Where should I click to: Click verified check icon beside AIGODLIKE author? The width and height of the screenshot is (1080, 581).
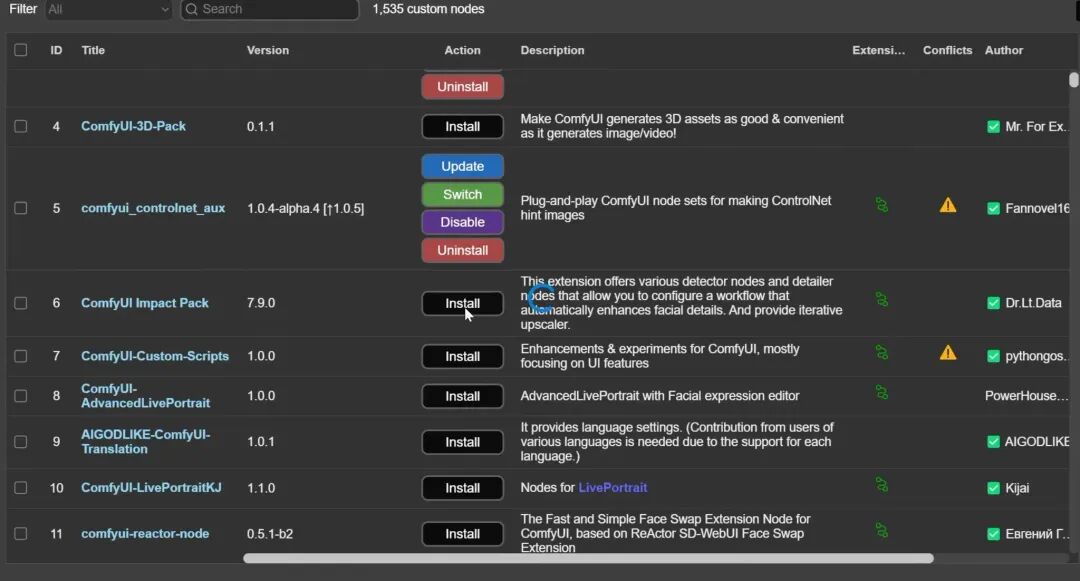(993, 442)
